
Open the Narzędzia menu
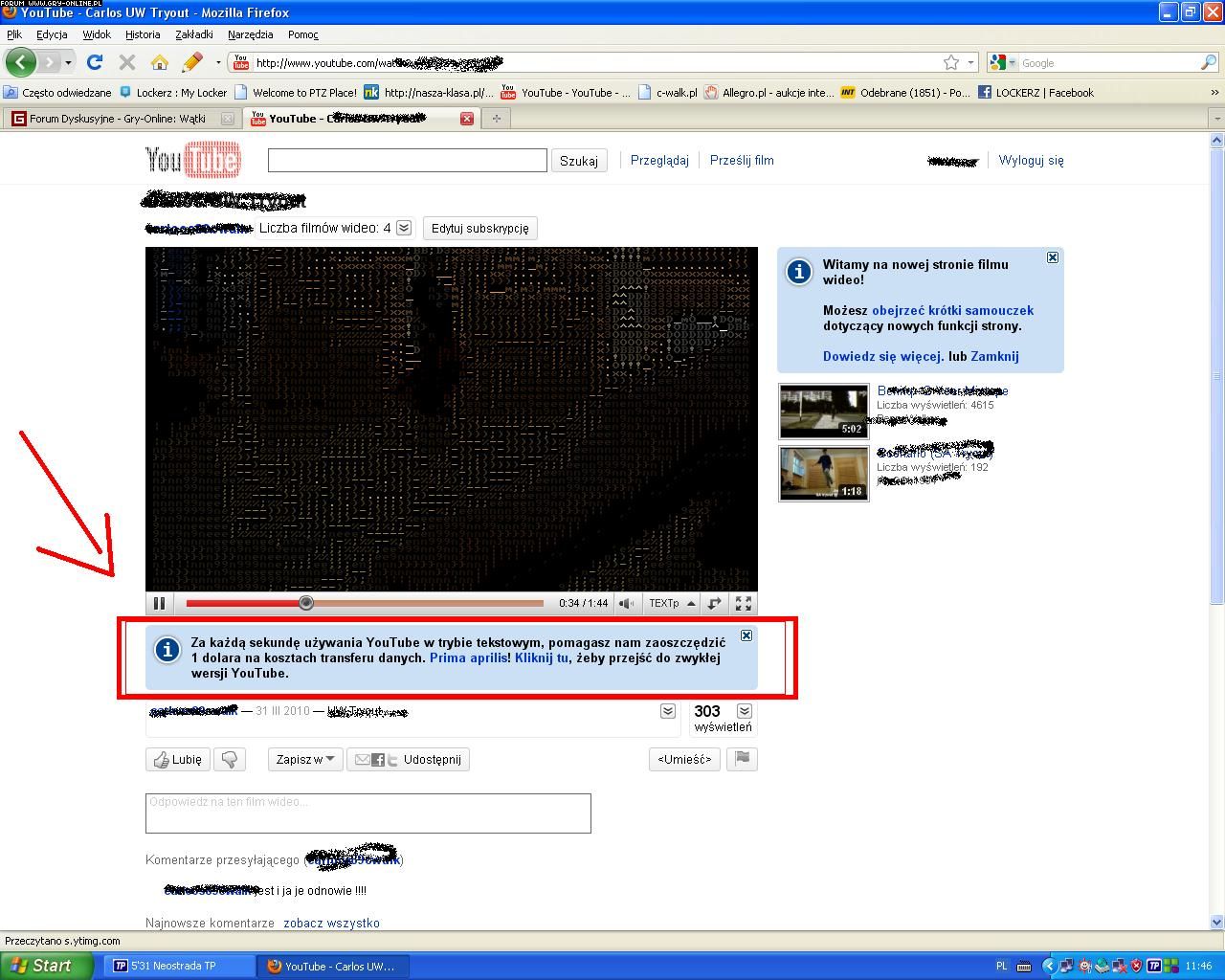(x=251, y=34)
